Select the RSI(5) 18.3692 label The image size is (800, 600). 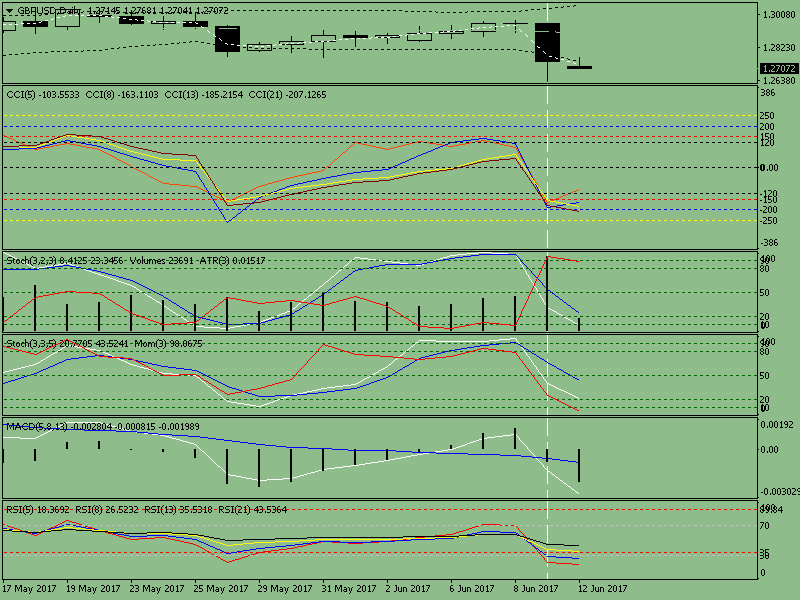pos(38,510)
